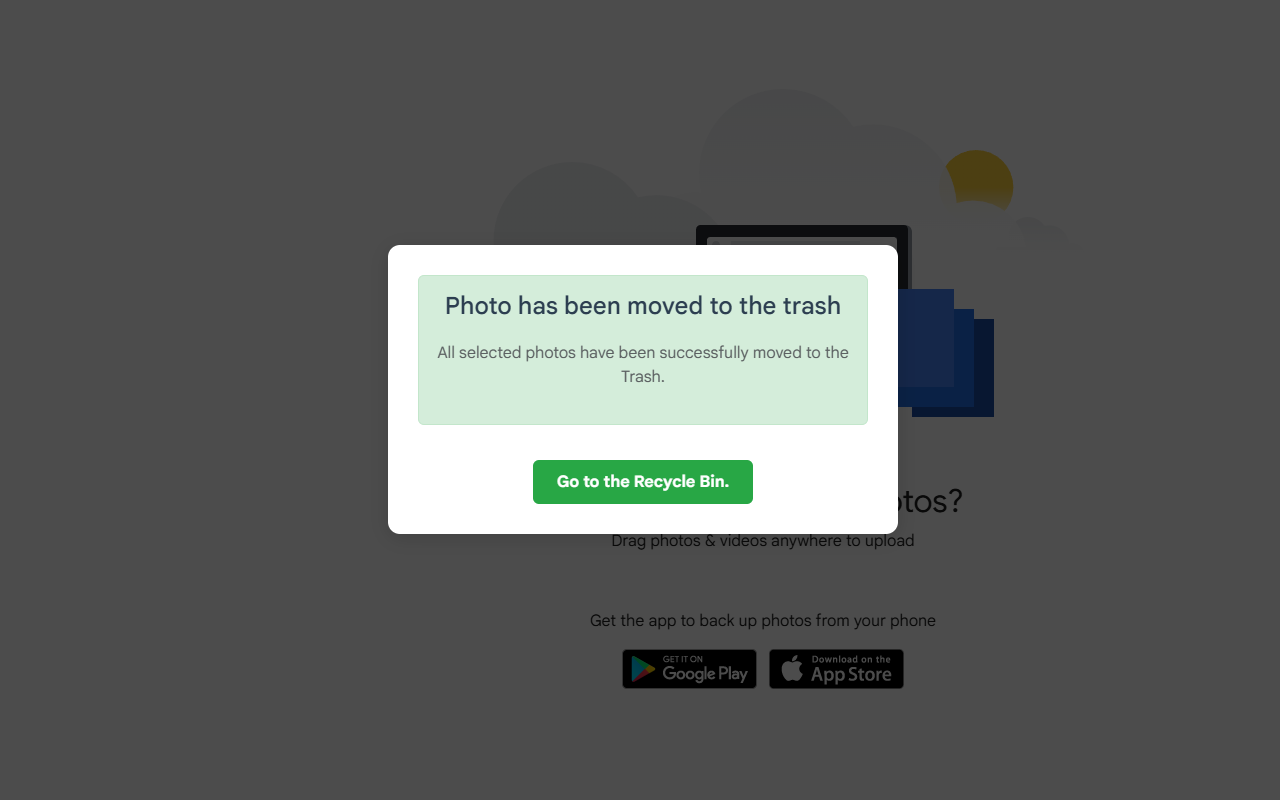This screenshot has width=1280, height=800.
Task: Click the 'All selected photos' confirmation message
Action: 643,365
